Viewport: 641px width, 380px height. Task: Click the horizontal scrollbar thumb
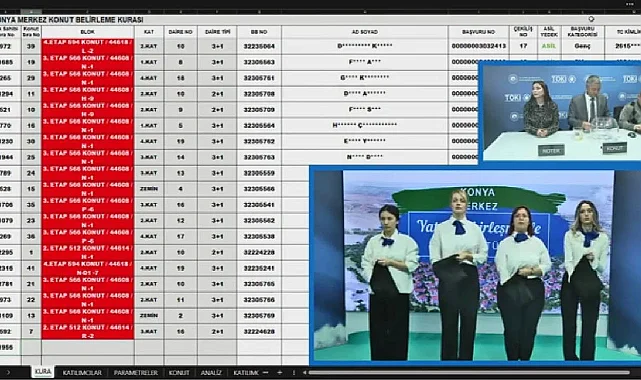[469, 373]
